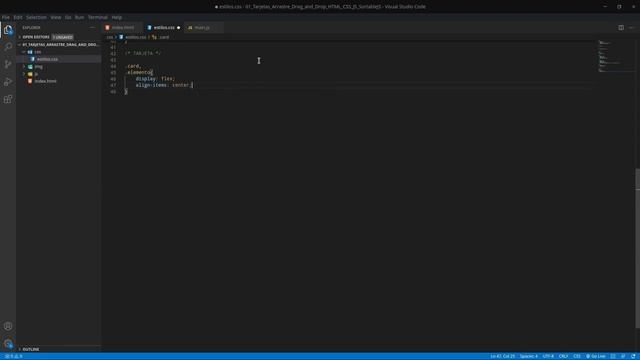Click the '1 UNSAVED' badge
Screen dimensions: 640x360
(62, 37)
